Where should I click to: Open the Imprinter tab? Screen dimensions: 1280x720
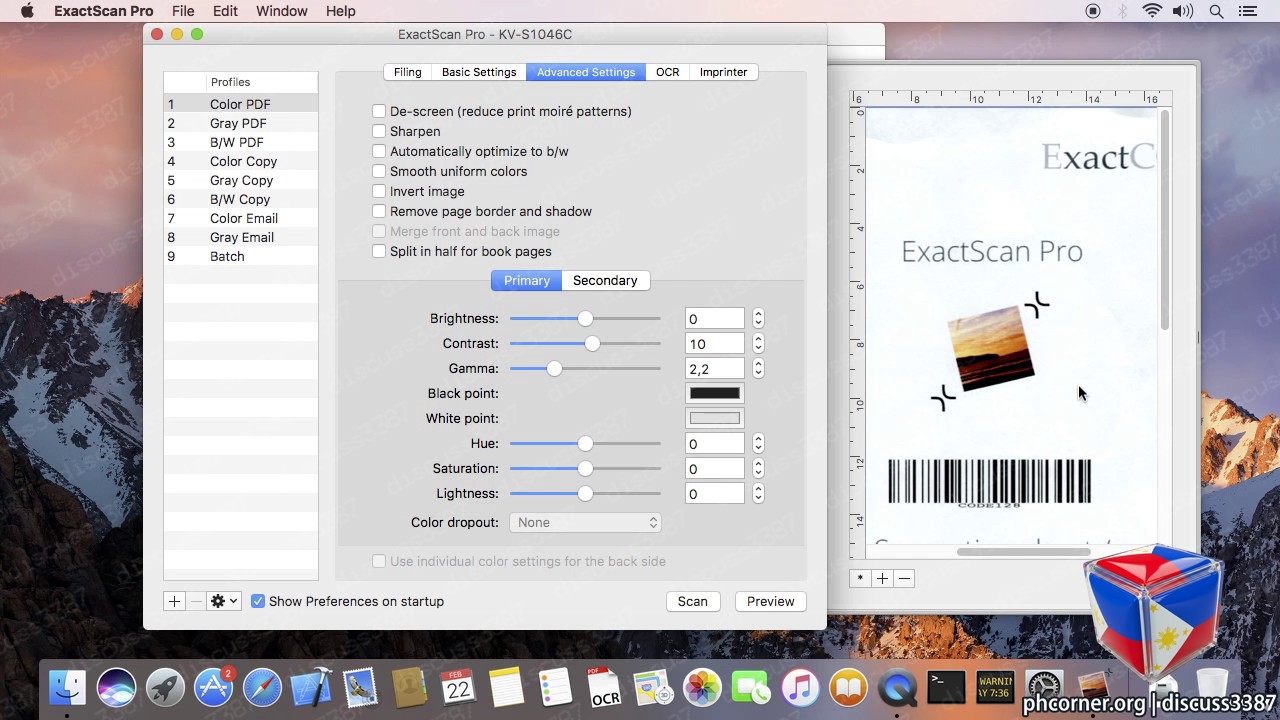click(x=723, y=72)
